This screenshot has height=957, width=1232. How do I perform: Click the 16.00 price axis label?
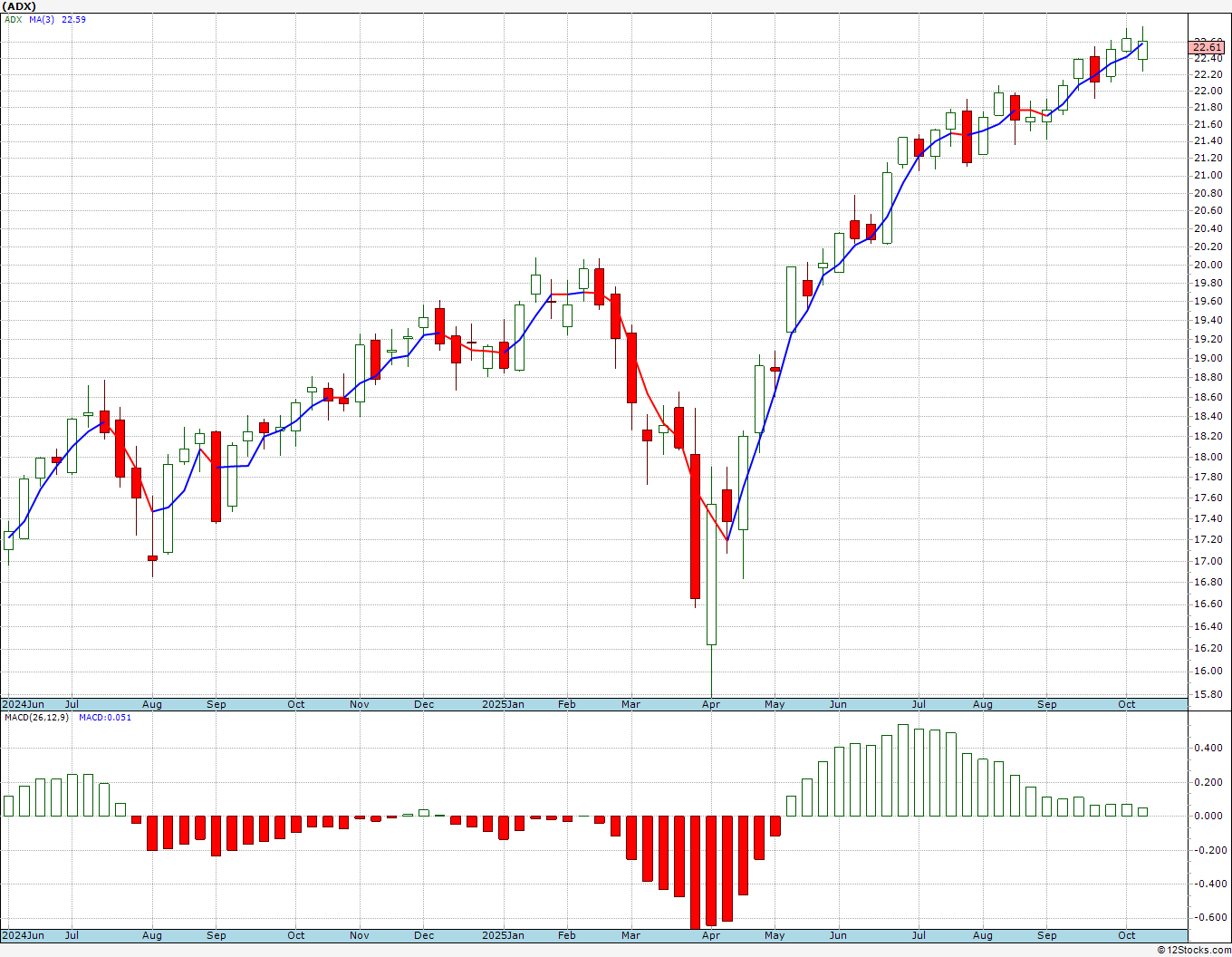pyautogui.click(x=1209, y=671)
